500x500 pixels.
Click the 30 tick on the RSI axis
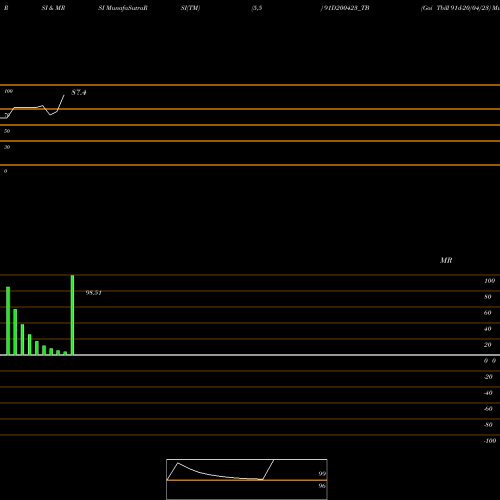7,147
